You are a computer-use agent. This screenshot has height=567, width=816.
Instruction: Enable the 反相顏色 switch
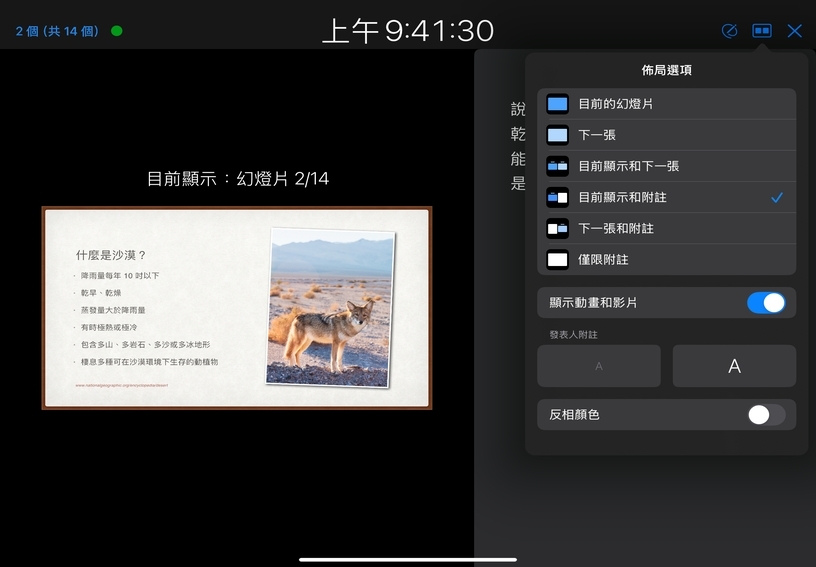(766, 414)
